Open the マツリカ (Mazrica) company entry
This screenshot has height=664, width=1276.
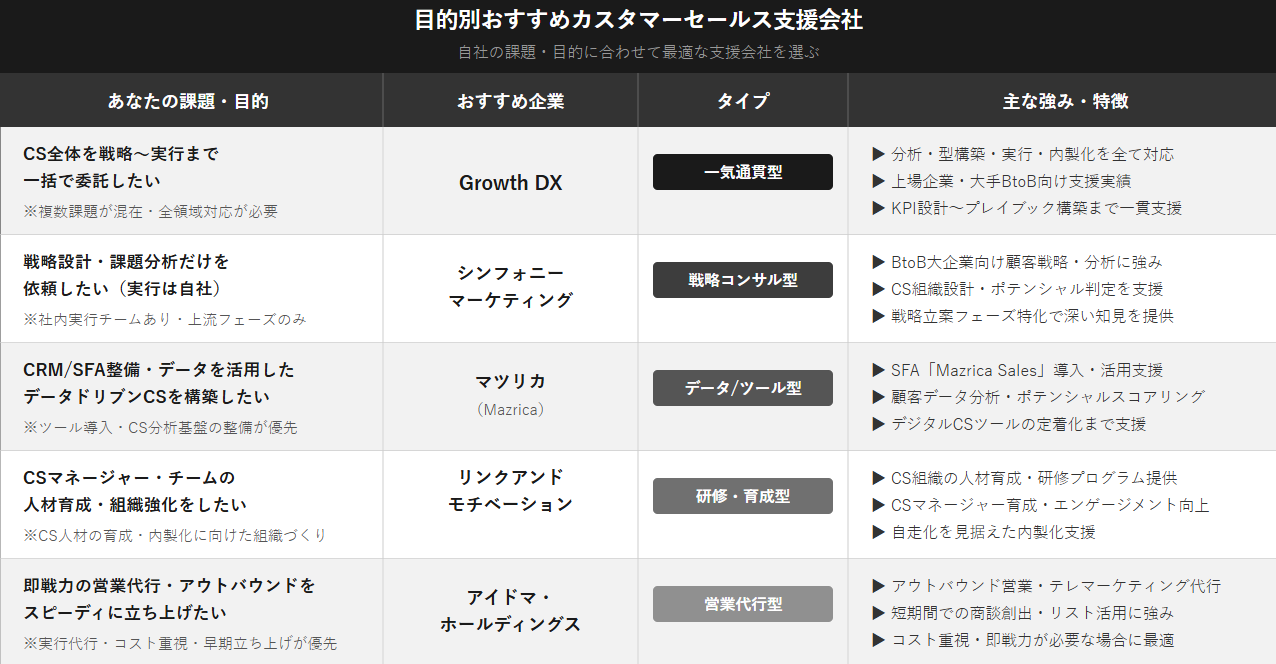(511, 394)
